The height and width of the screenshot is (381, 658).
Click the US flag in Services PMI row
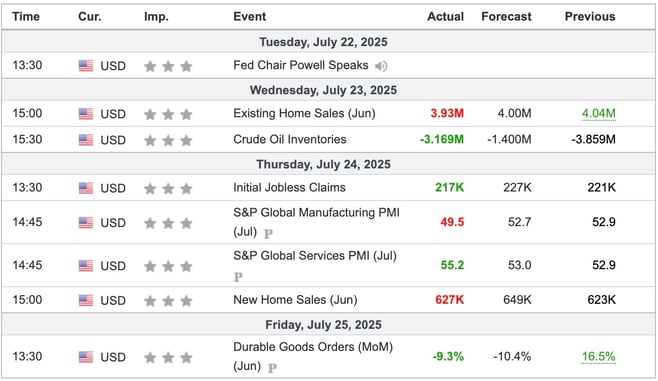point(86,266)
